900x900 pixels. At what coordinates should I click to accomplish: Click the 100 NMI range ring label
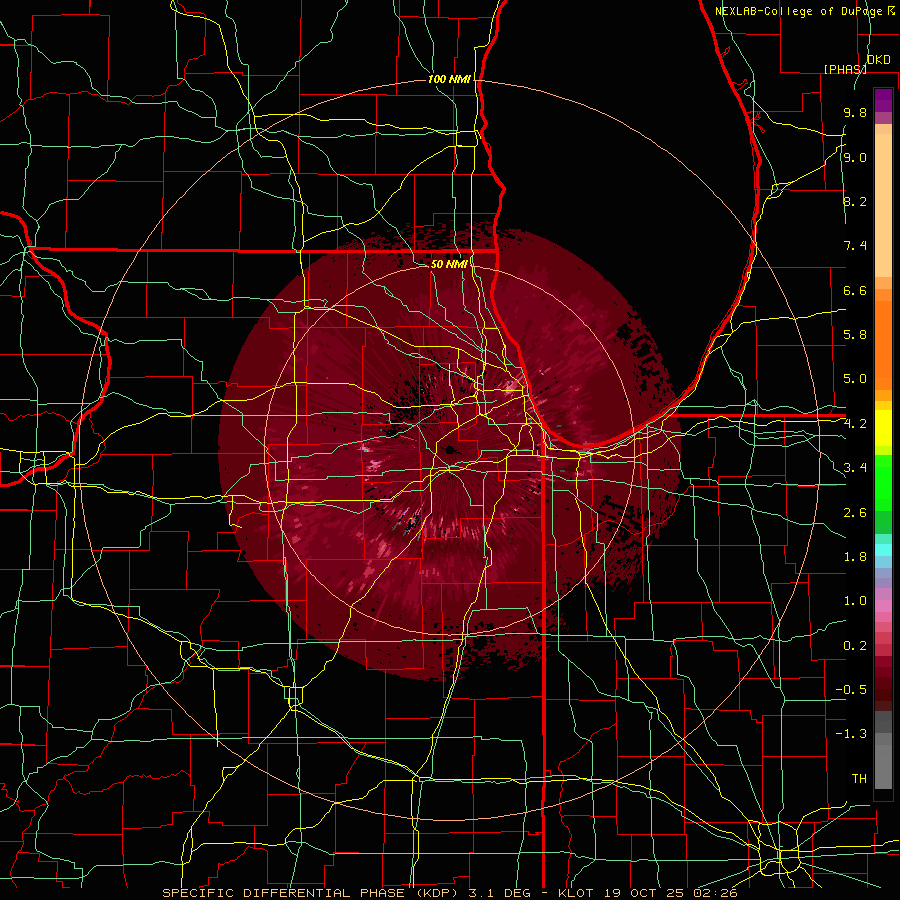pos(449,79)
